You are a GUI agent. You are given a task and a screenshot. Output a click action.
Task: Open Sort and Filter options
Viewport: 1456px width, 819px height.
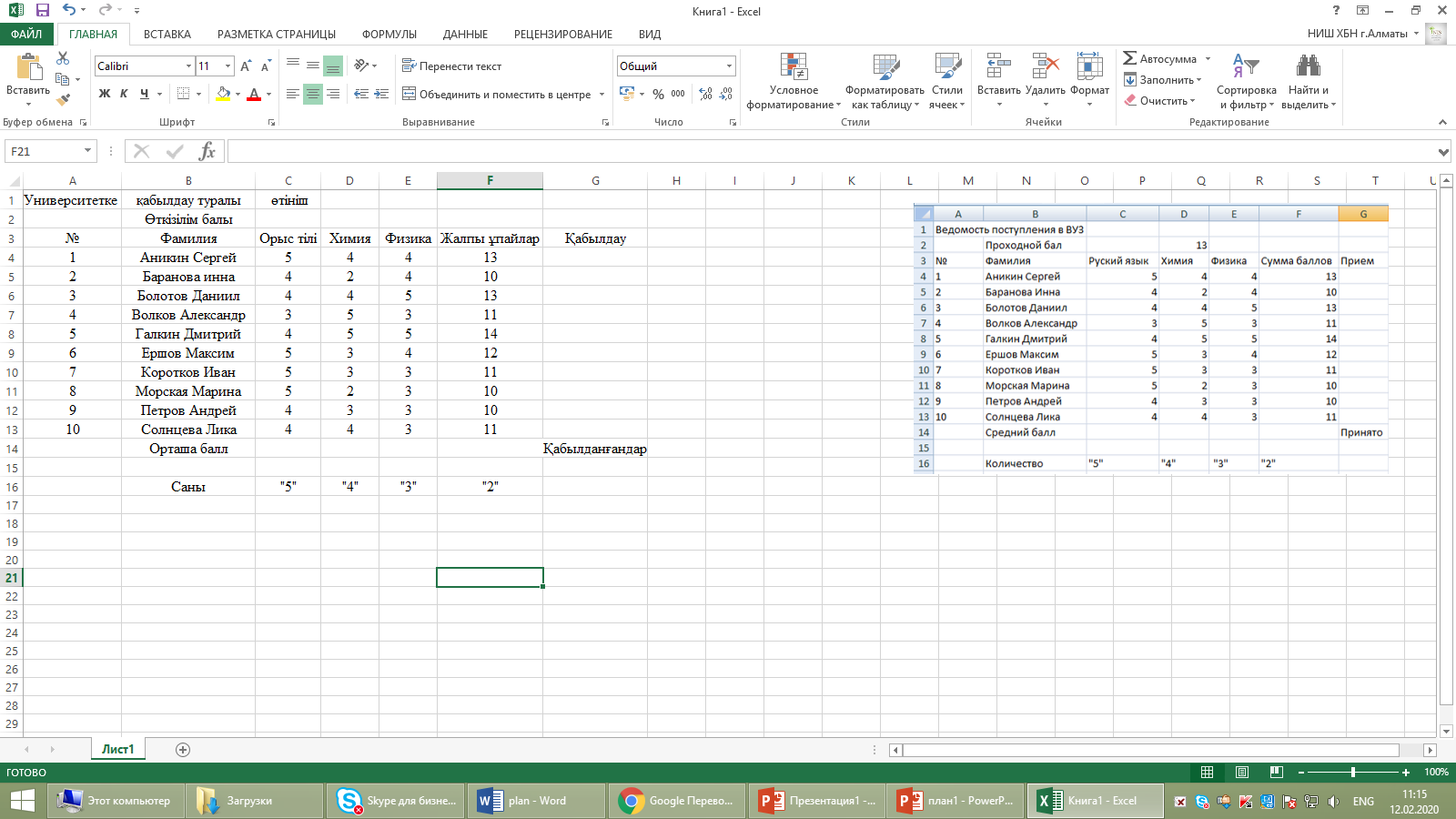[x=1246, y=82]
